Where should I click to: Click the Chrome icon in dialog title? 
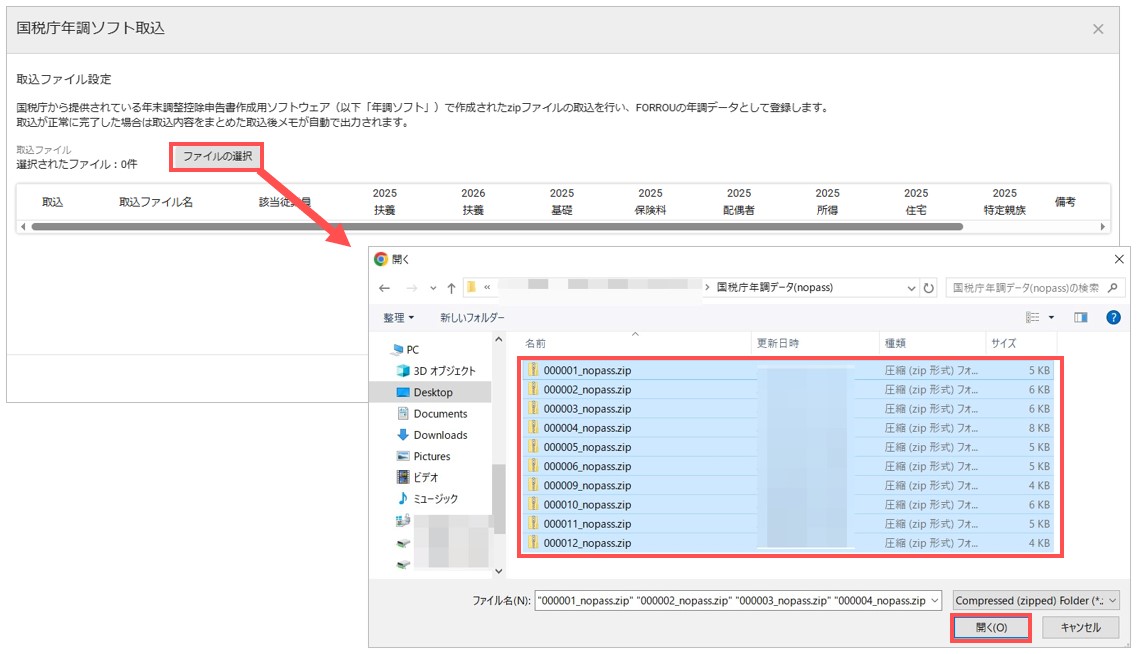coord(381,259)
